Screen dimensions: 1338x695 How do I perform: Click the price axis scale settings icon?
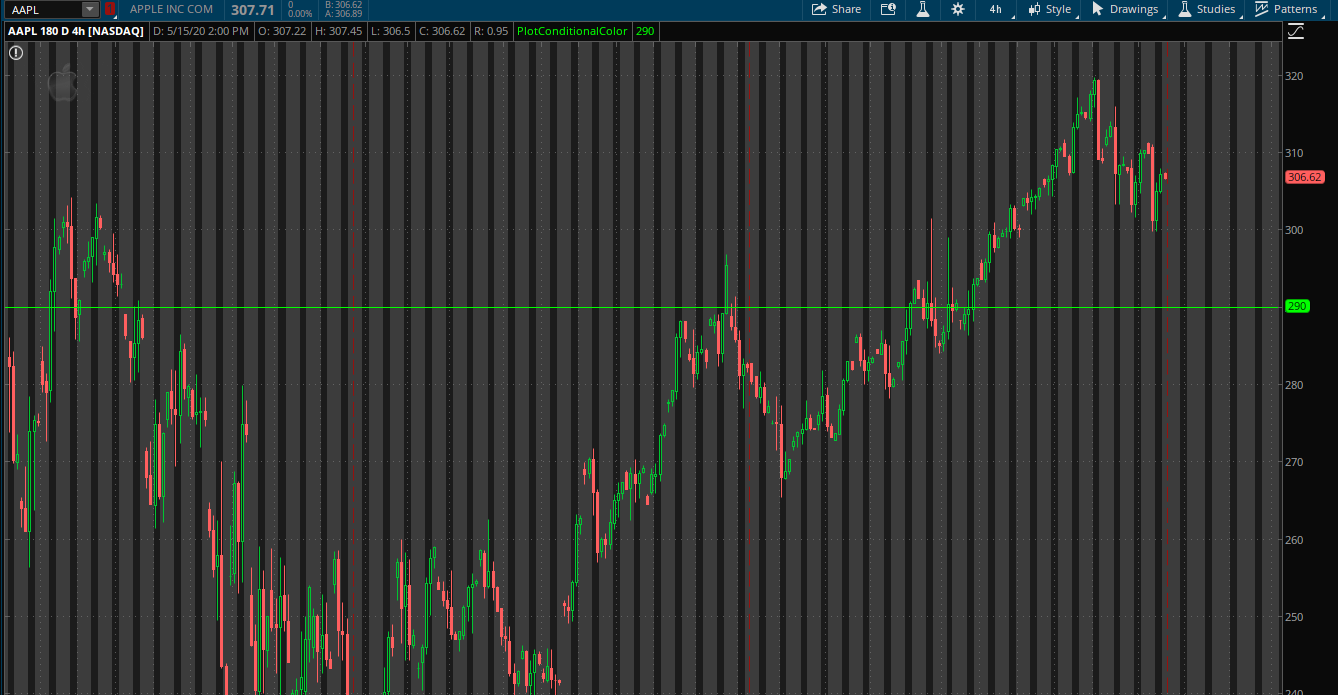[1296, 31]
